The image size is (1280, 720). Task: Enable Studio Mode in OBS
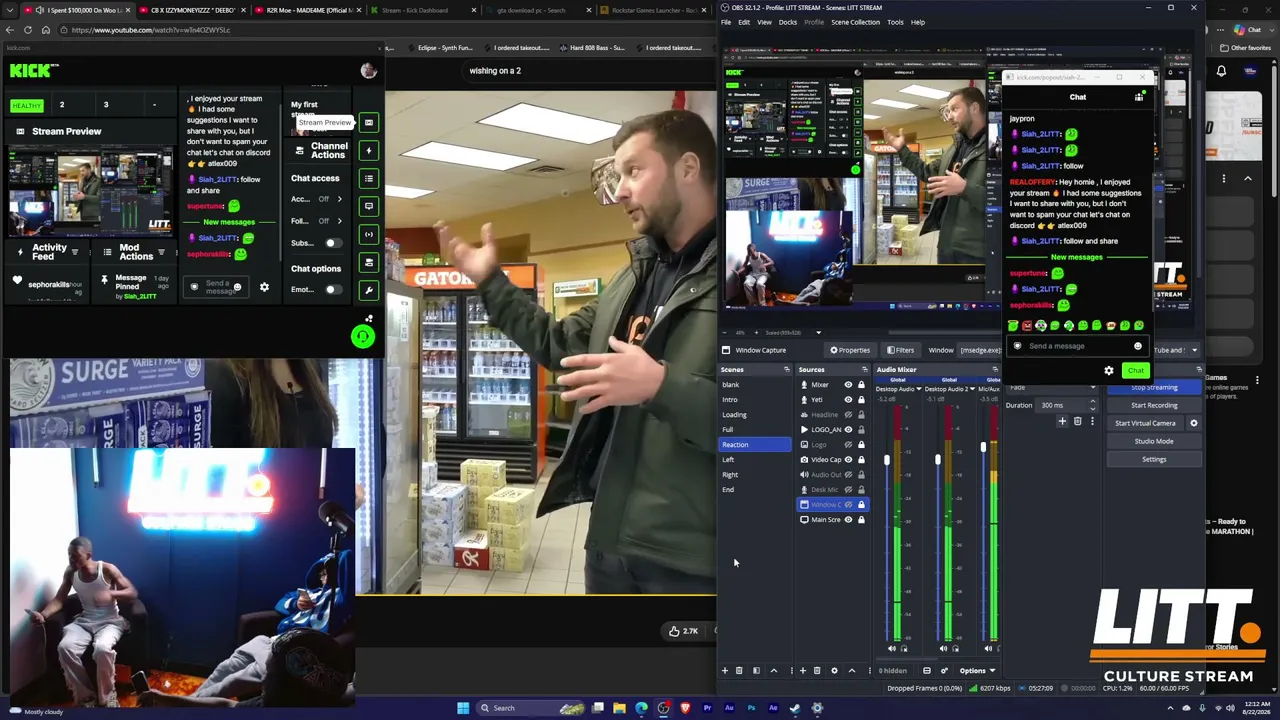(x=1154, y=441)
